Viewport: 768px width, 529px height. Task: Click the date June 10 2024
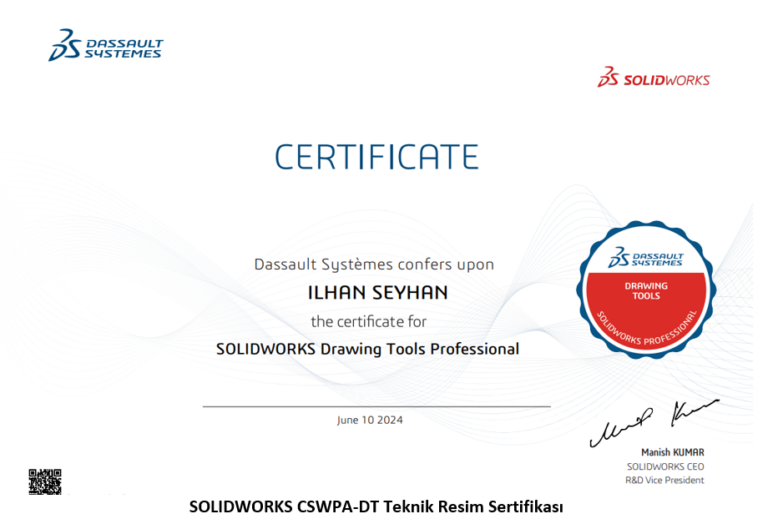370,420
